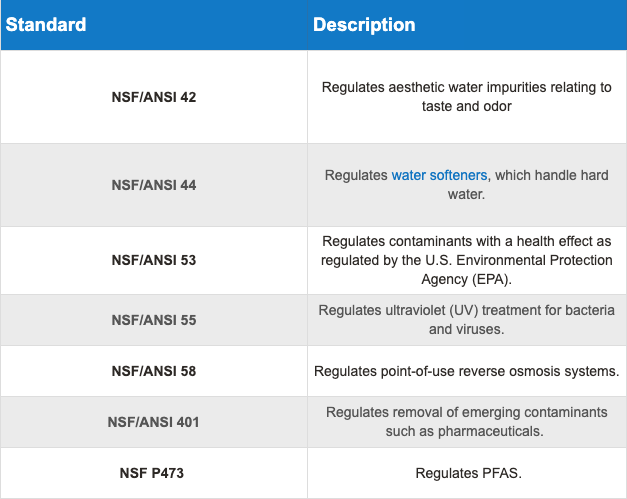Click the emerging contaminants description
This screenshot has width=627, height=499.
(466, 412)
